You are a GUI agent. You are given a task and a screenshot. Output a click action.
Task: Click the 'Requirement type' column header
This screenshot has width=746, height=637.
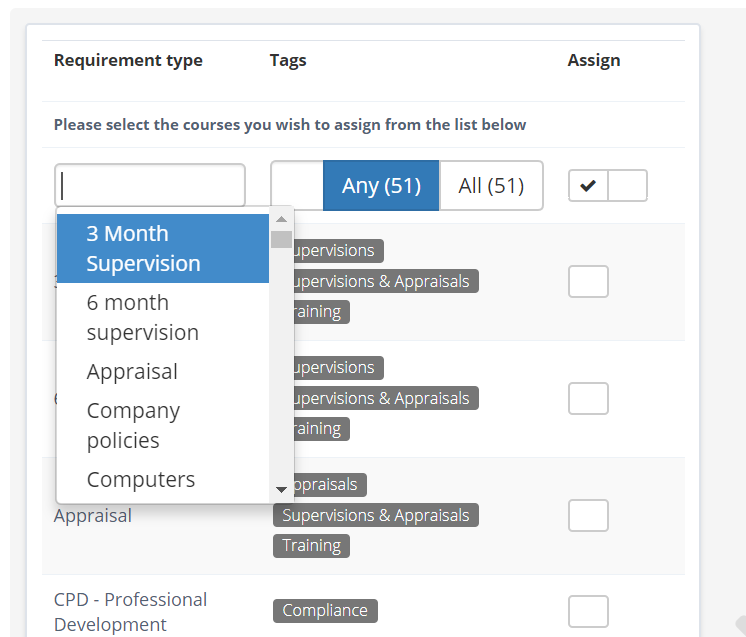[128, 60]
